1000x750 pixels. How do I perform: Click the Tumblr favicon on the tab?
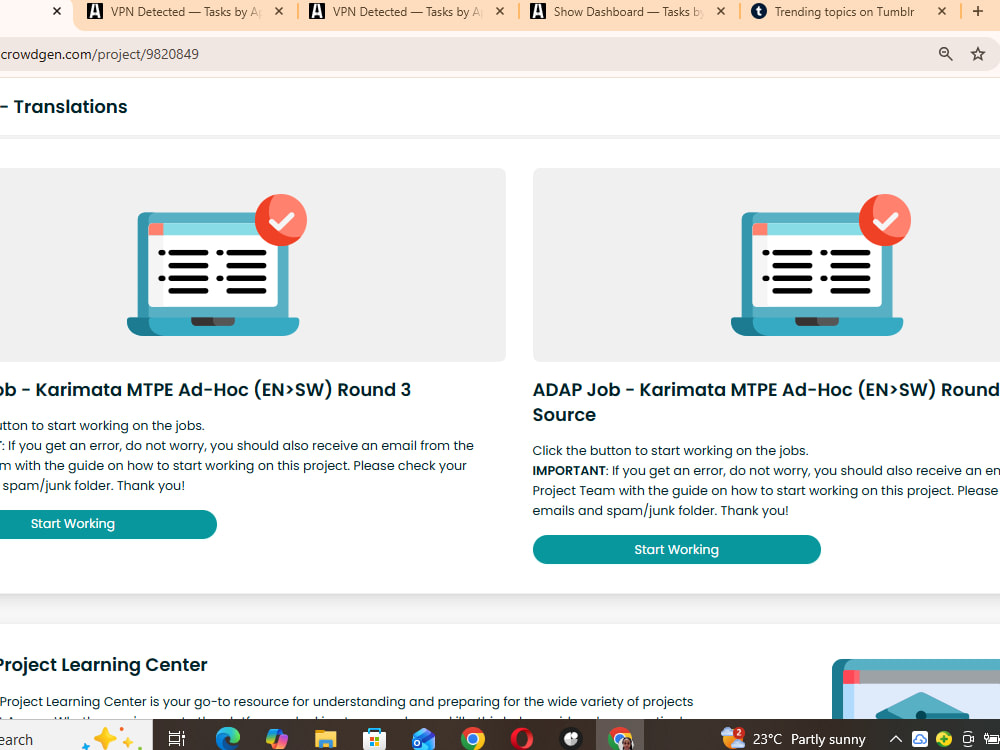(x=758, y=11)
